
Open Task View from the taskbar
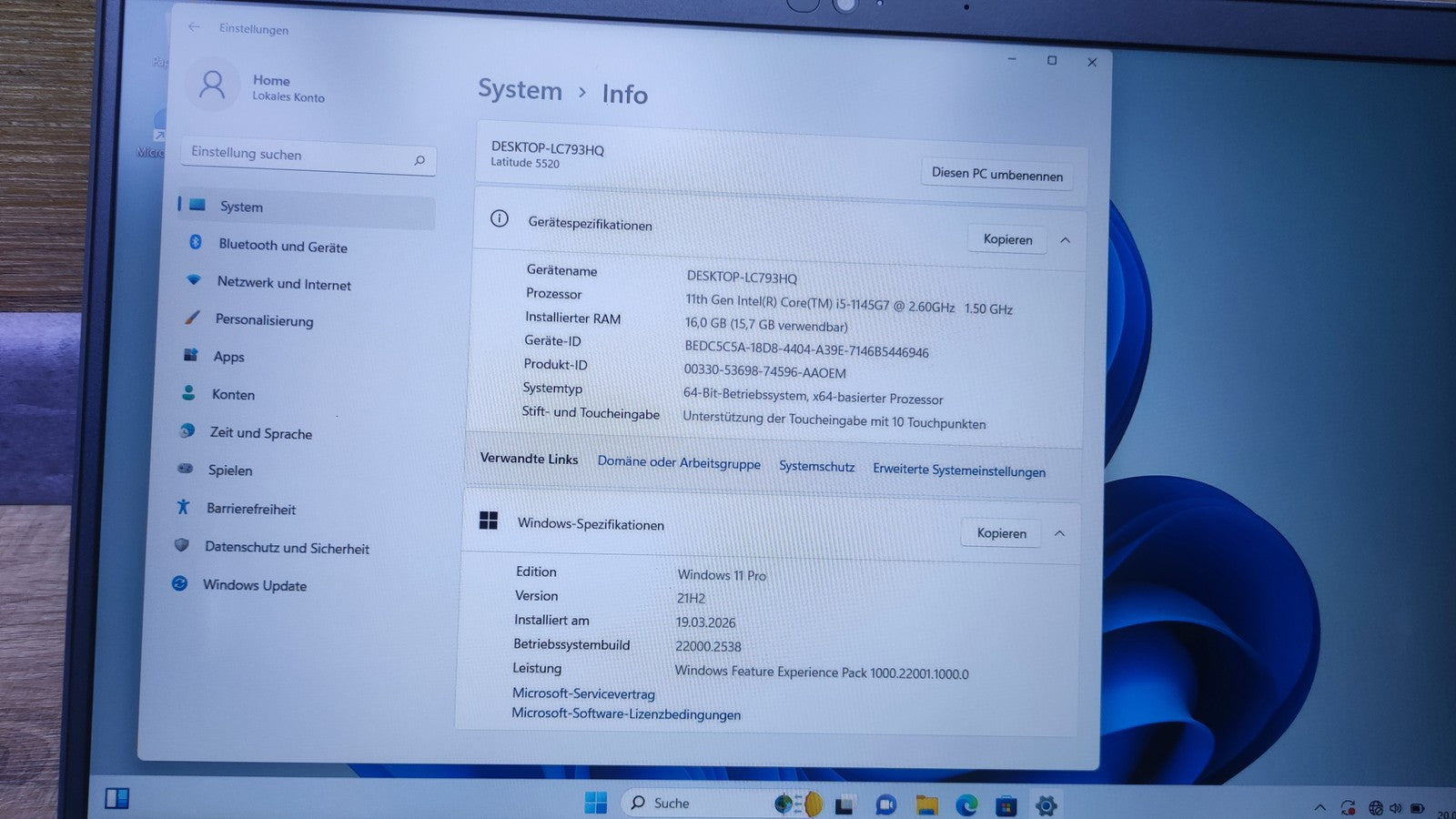(x=844, y=804)
